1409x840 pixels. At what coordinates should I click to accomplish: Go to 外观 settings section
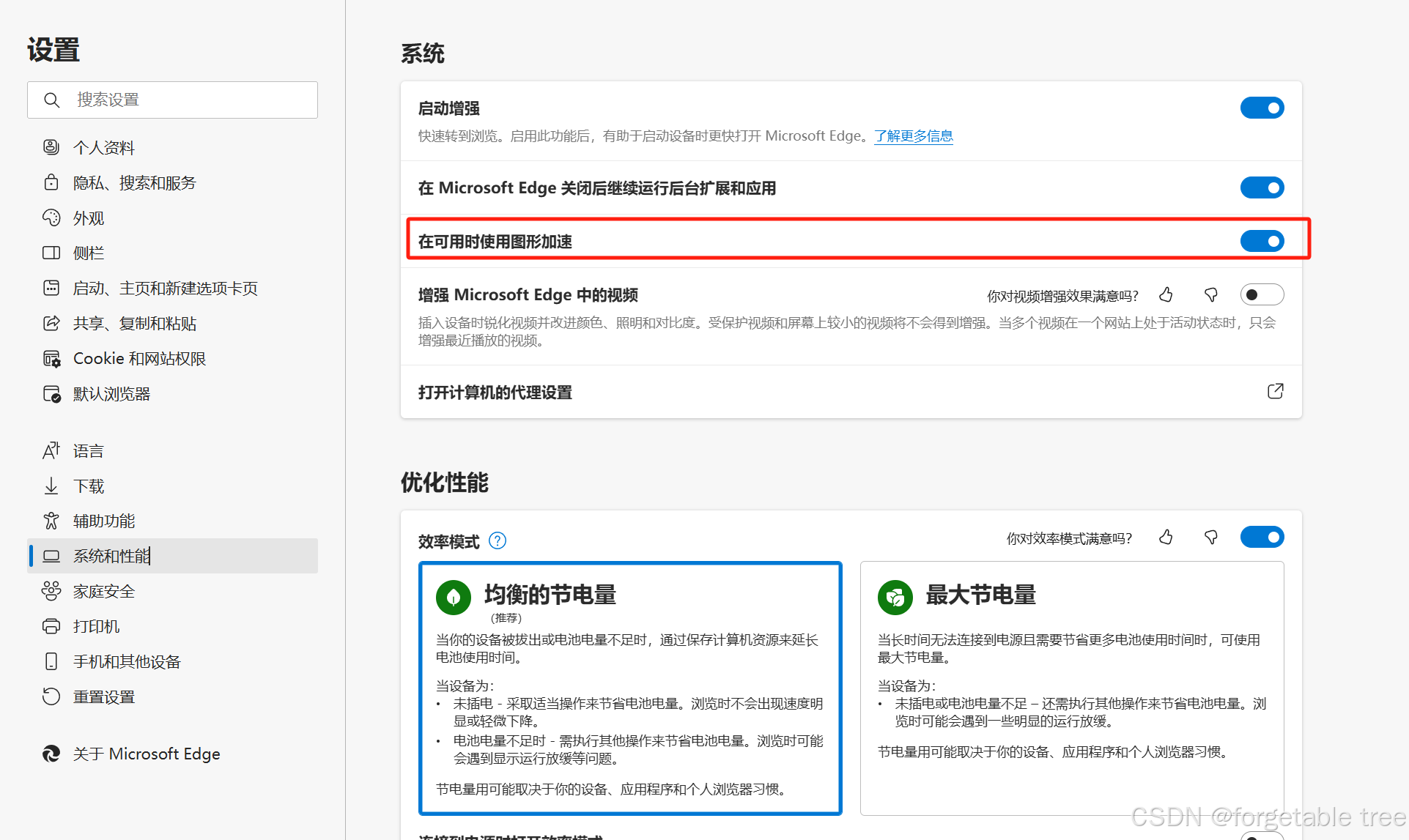pyautogui.click(x=89, y=218)
